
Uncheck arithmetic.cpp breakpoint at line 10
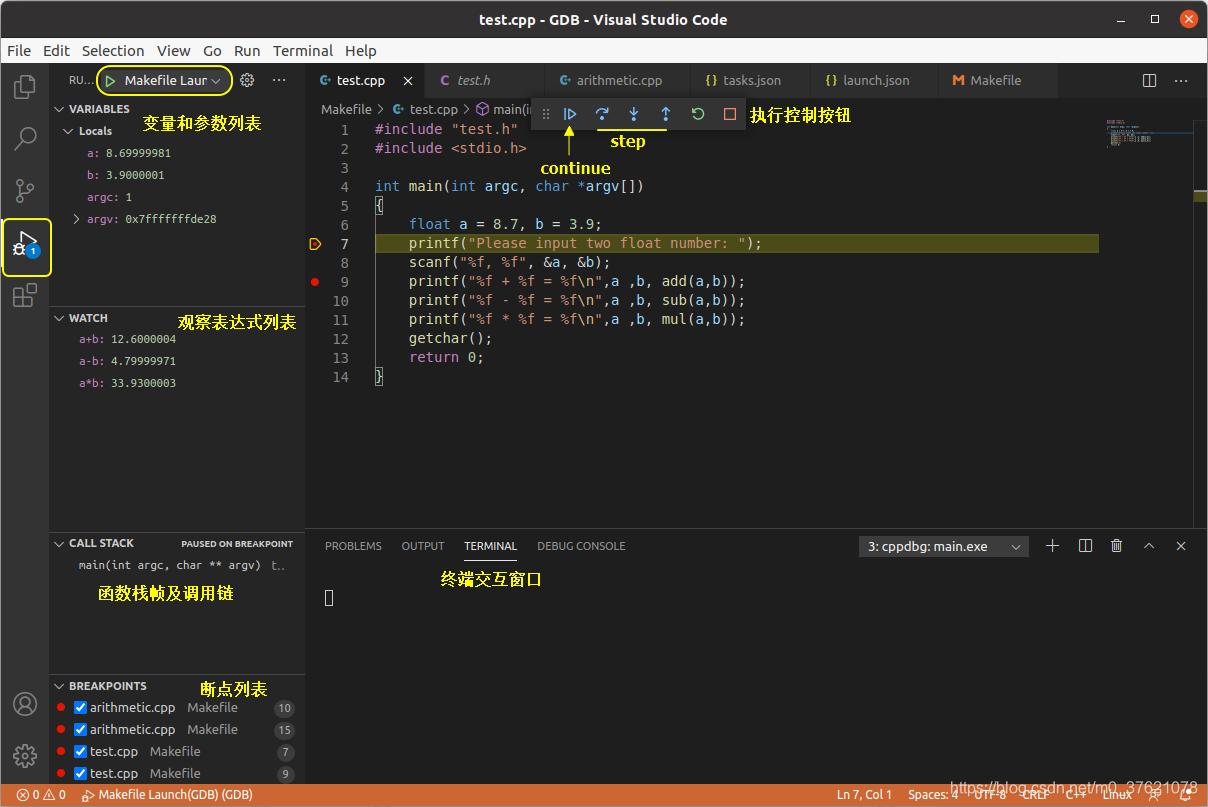click(81, 708)
